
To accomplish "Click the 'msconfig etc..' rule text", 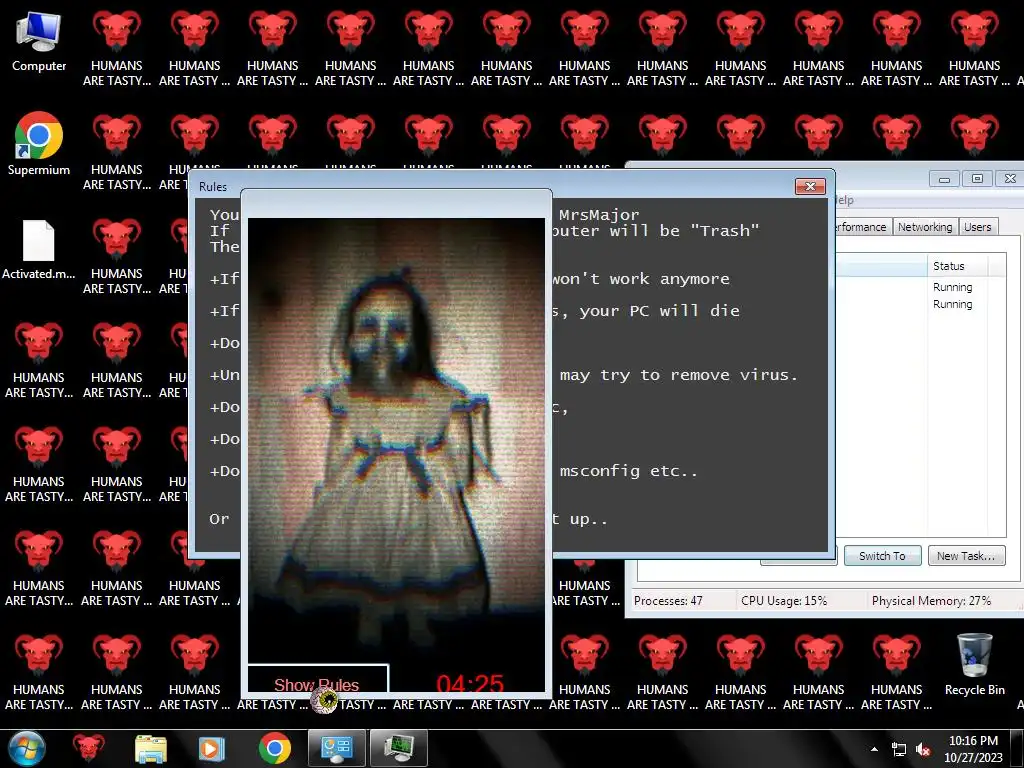I will (628, 471).
